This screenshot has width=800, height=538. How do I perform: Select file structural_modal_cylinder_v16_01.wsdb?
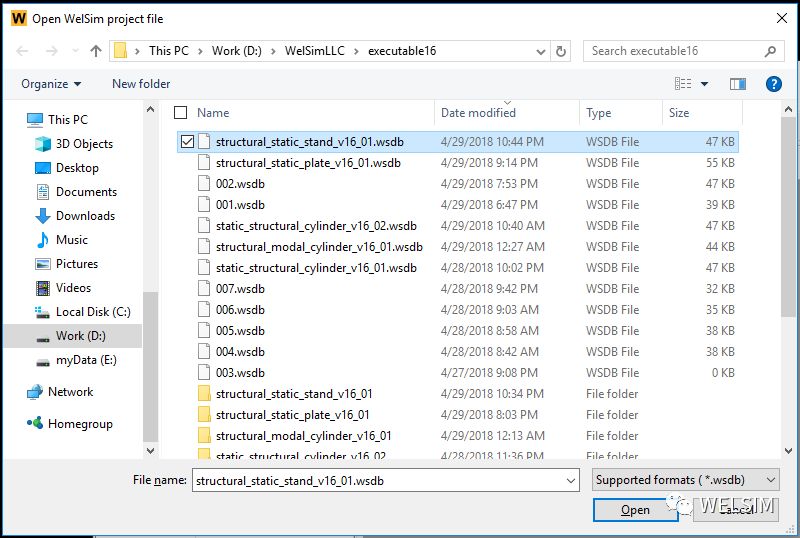pos(458,247)
